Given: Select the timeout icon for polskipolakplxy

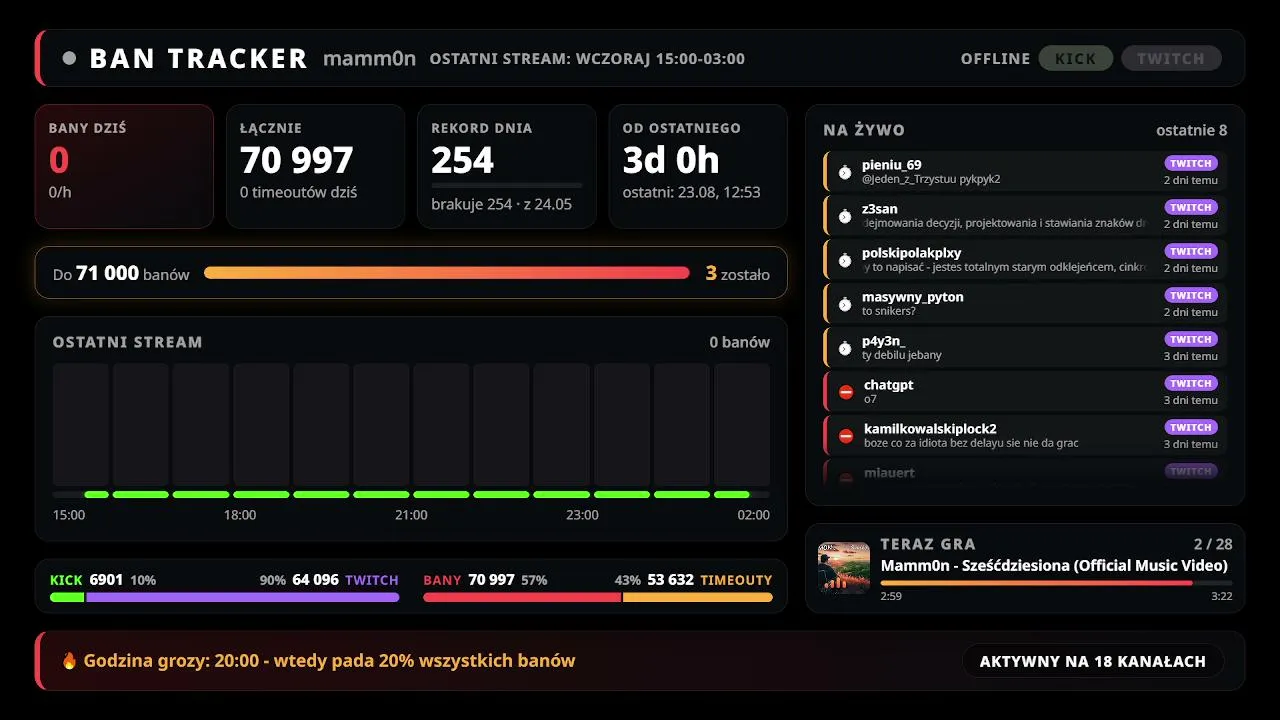Looking at the screenshot, I should click(x=845, y=260).
